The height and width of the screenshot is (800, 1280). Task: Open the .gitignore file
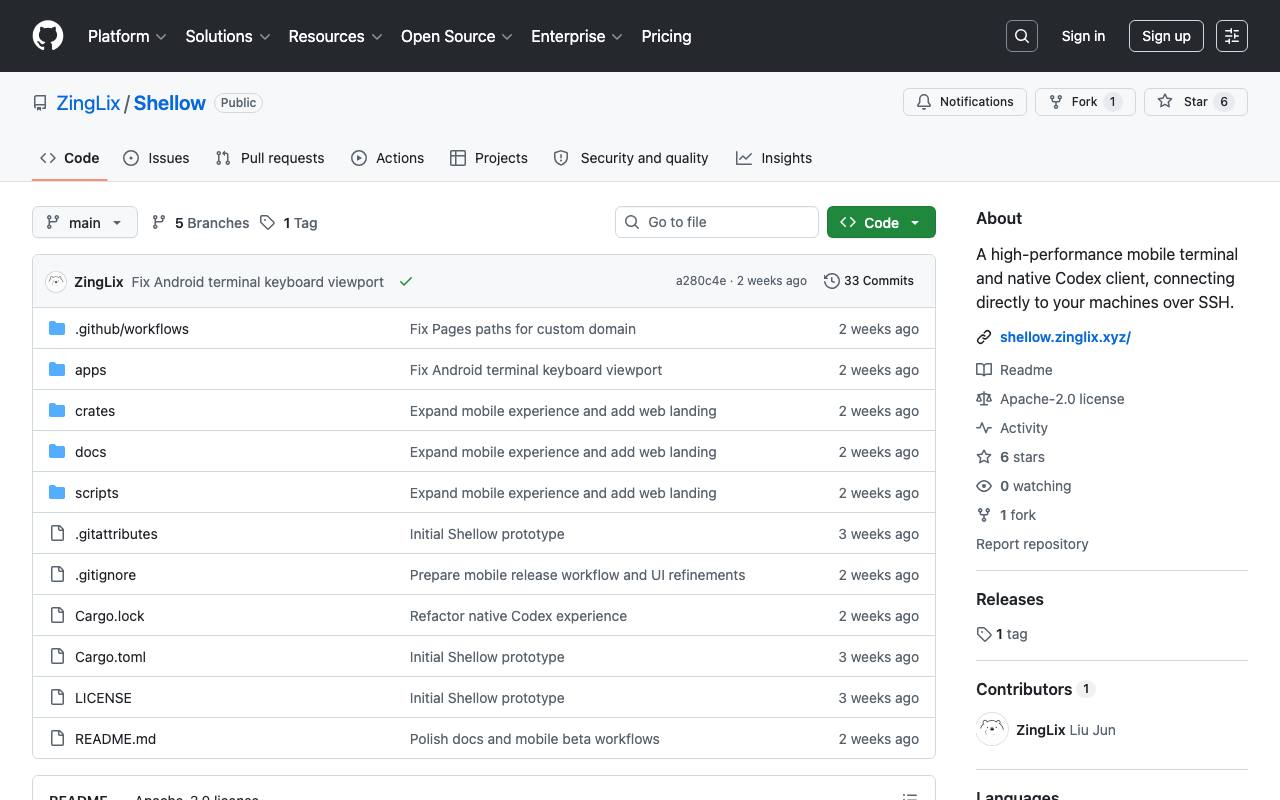(105, 575)
